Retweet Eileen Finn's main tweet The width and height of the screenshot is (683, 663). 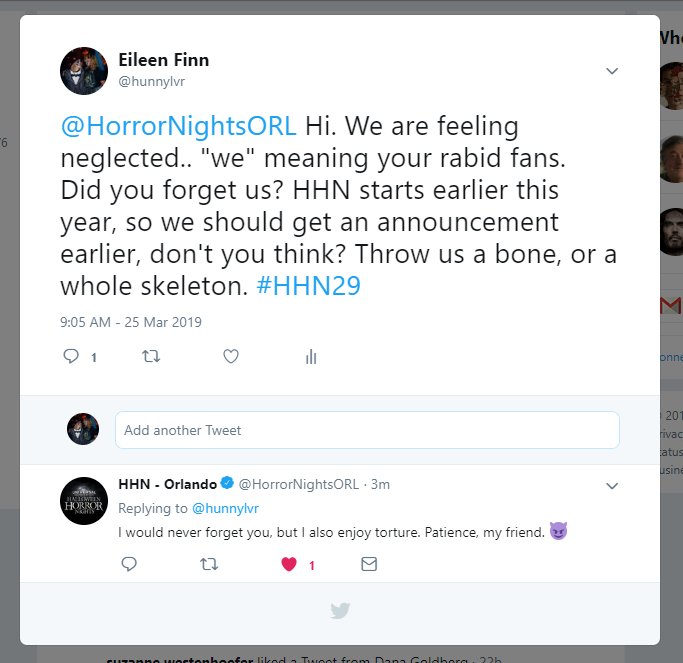(x=151, y=356)
